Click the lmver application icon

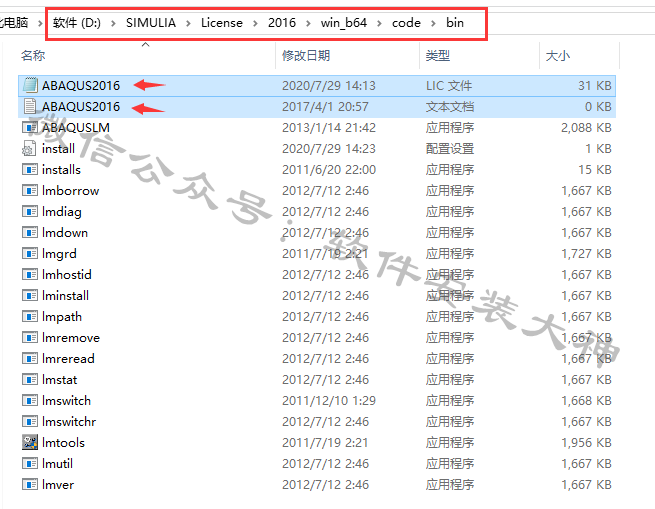point(30,484)
